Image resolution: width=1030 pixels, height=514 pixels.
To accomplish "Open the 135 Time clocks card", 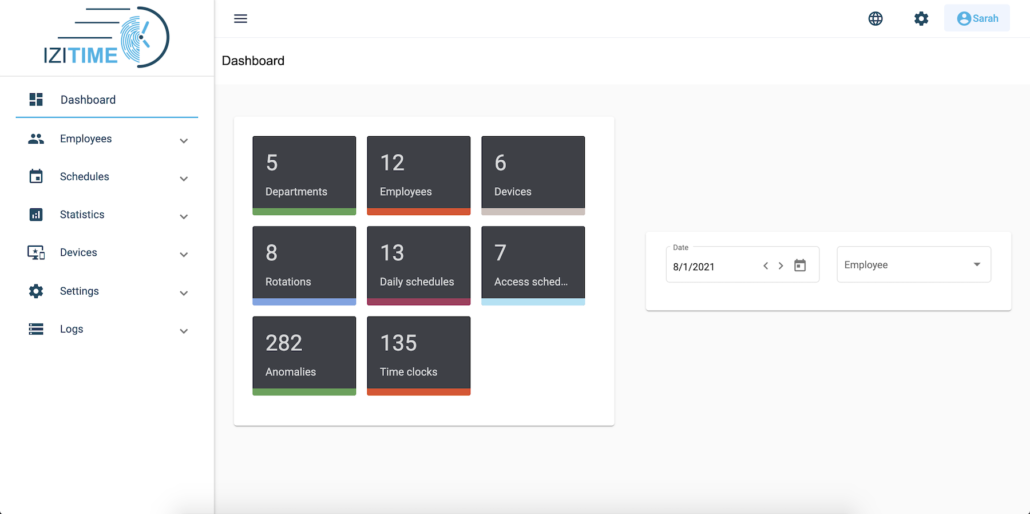I will click(x=418, y=356).
